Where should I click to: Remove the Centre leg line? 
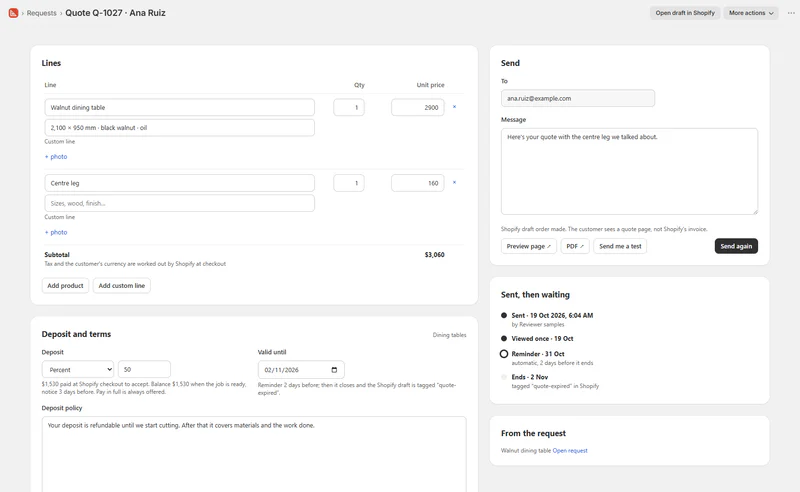[x=454, y=183]
